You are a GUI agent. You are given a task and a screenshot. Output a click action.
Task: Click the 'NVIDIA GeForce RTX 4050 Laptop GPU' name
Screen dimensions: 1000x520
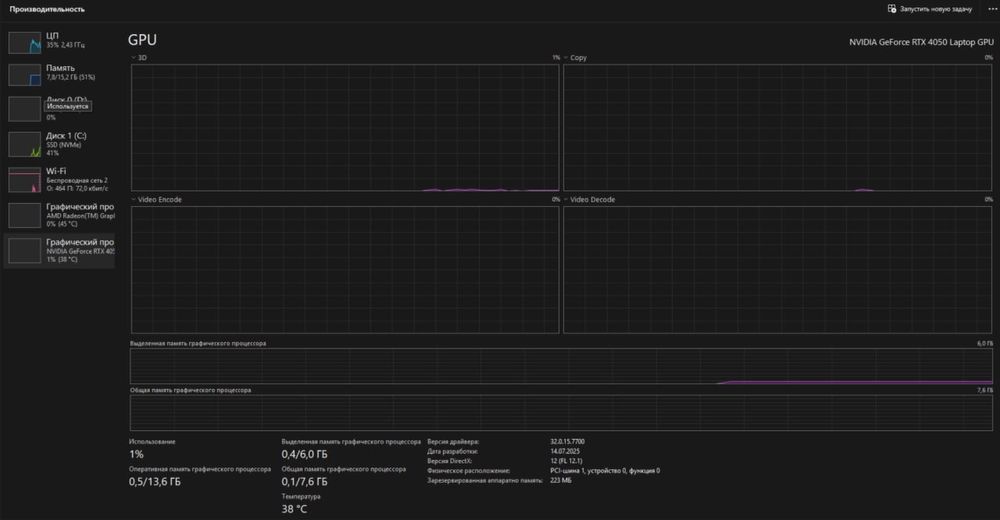point(921,42)
